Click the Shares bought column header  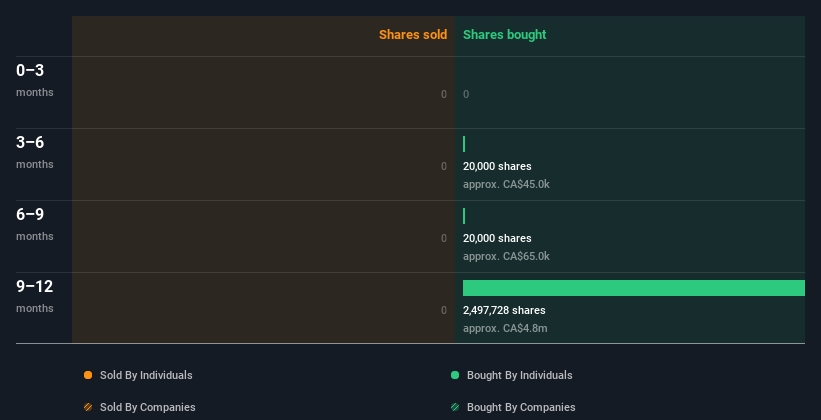[x=504, y=35]
